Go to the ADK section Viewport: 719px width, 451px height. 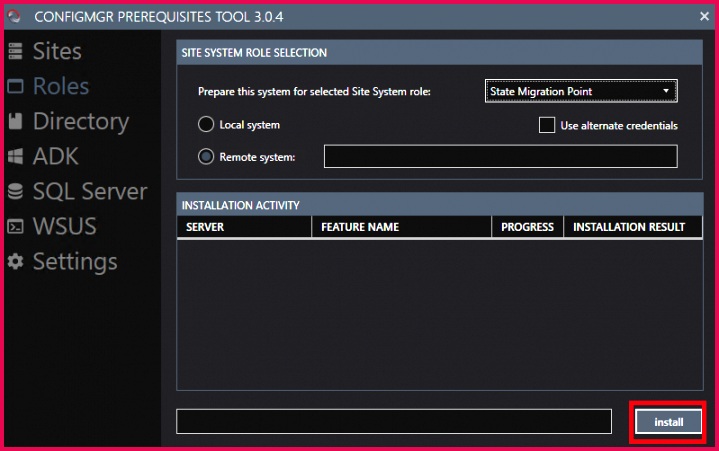point(55,156)
